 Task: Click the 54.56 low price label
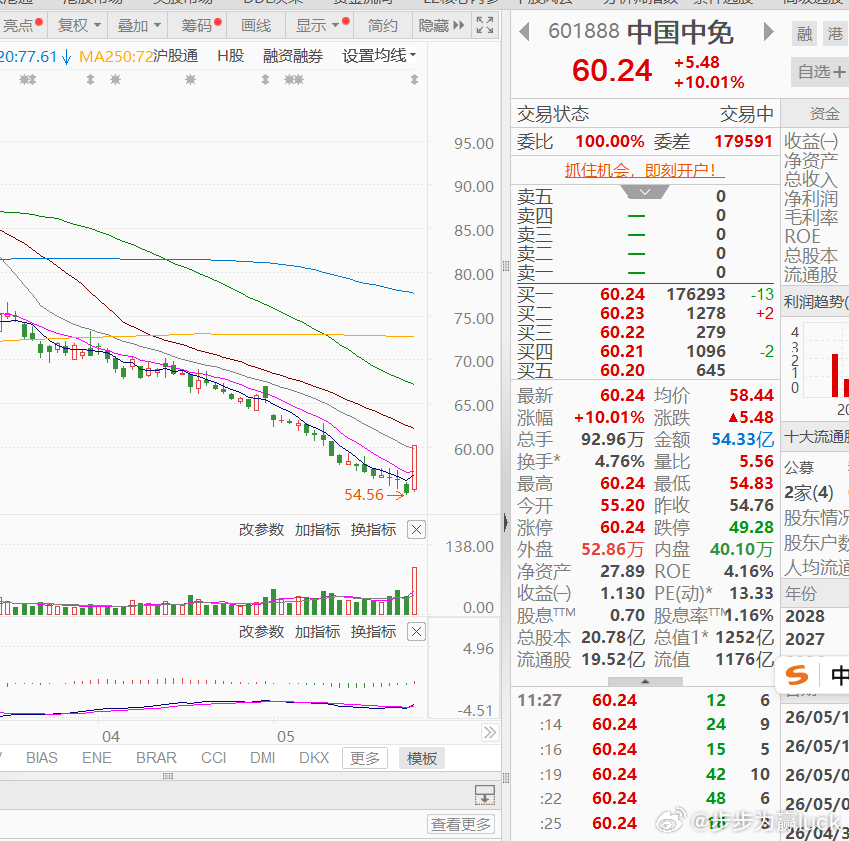(x=364, y=494)
